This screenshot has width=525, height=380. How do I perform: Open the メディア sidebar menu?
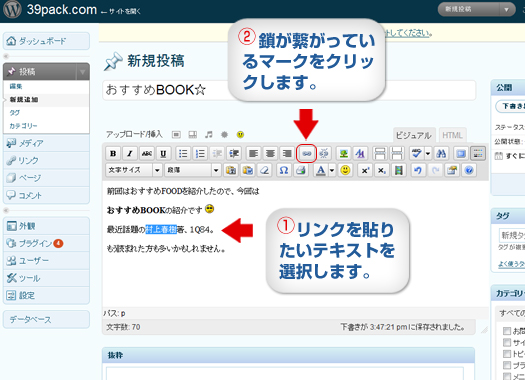pyautogui.click(x=46, y=143)
